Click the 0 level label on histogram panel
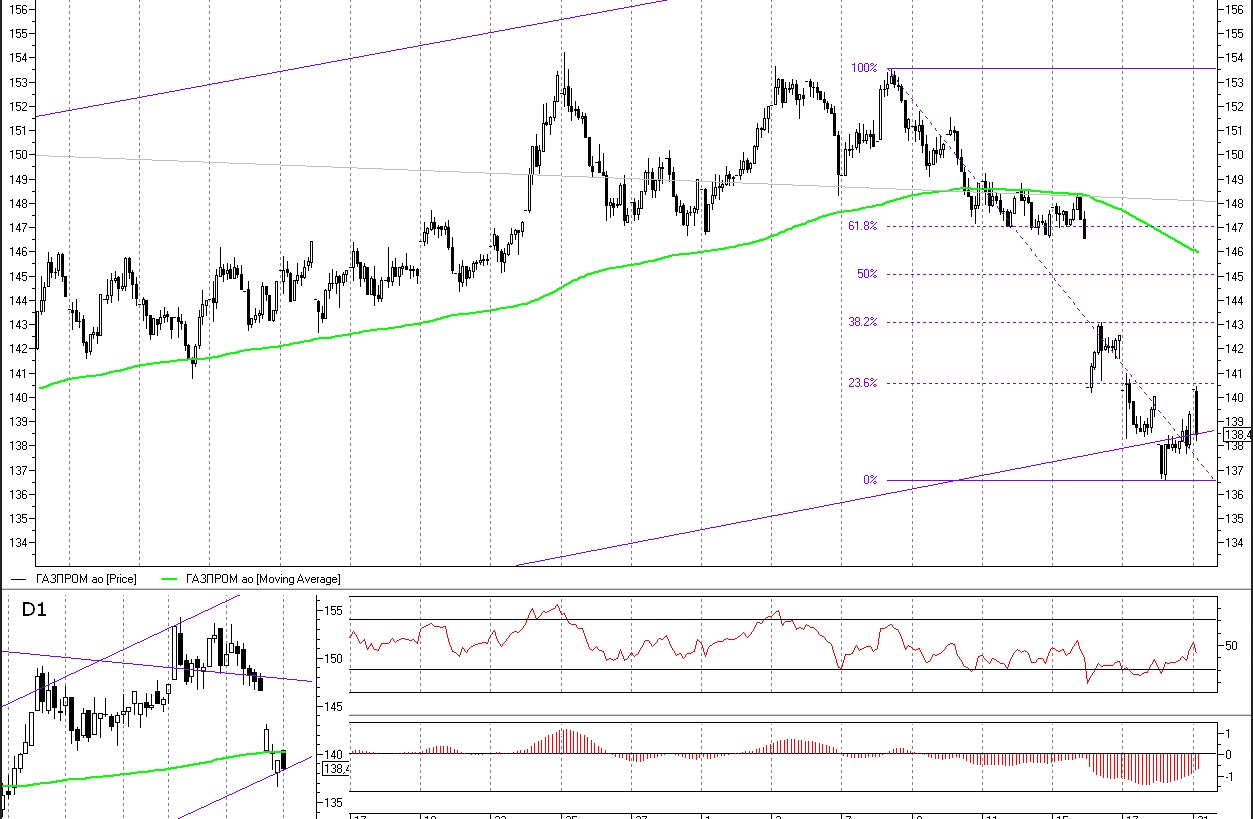Screen dimensions: 1253x819 1229,754
